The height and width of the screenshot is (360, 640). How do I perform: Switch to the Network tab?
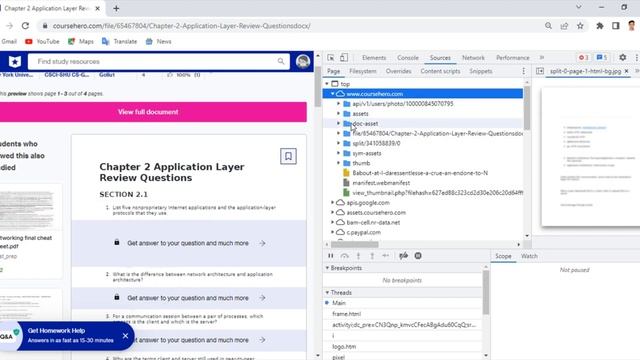(473, 58)
